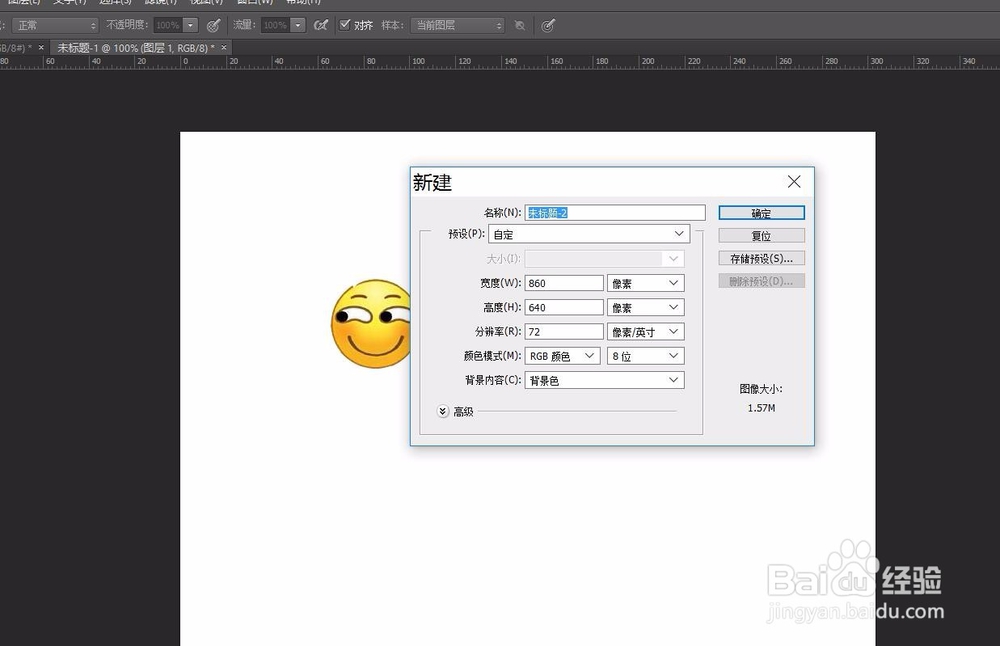Click the ignore adjustment layers icon after 样本
Viewport: 1000px width, 646px height.
coord(520,26)
